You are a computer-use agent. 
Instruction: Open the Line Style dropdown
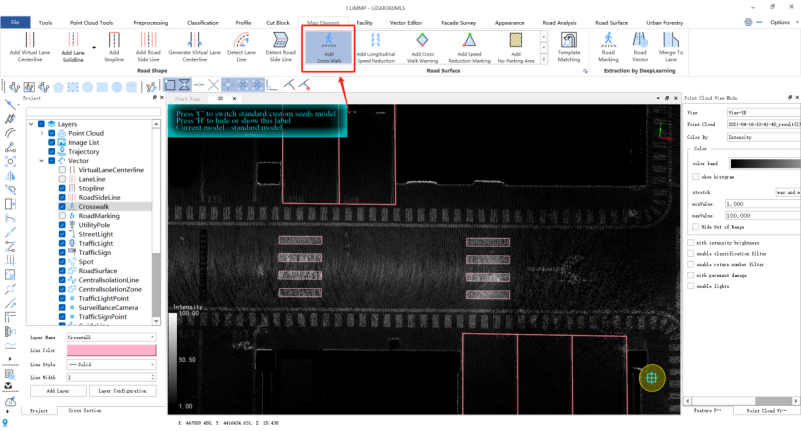(x=111, y=365)
